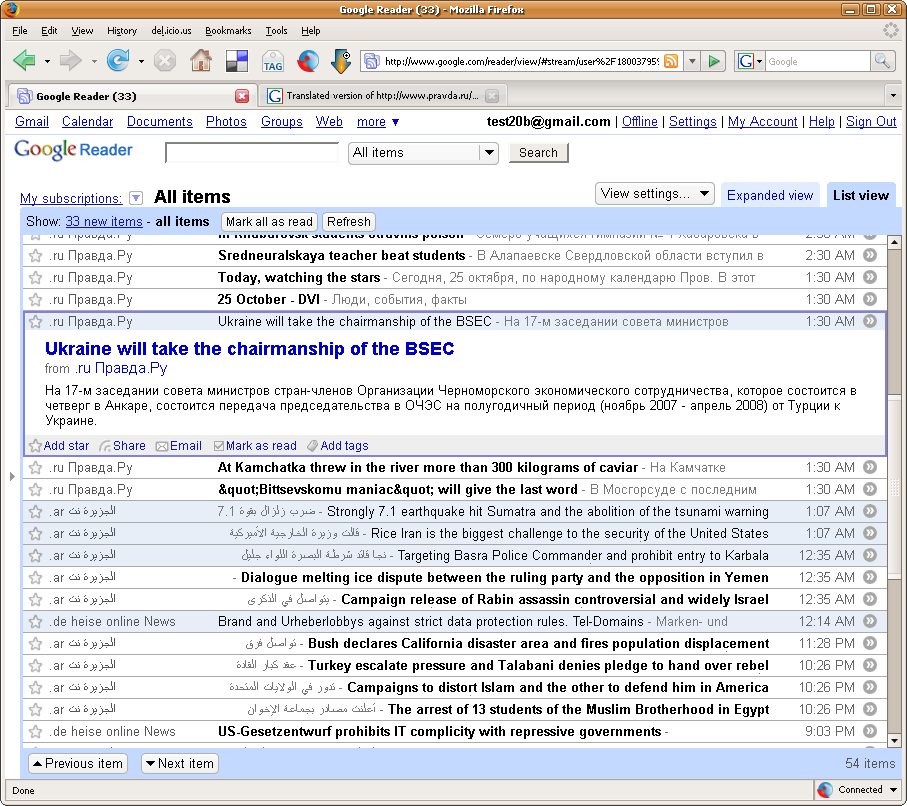Go to Previous item
Screen dimensions: 907x806
point(78,764)
